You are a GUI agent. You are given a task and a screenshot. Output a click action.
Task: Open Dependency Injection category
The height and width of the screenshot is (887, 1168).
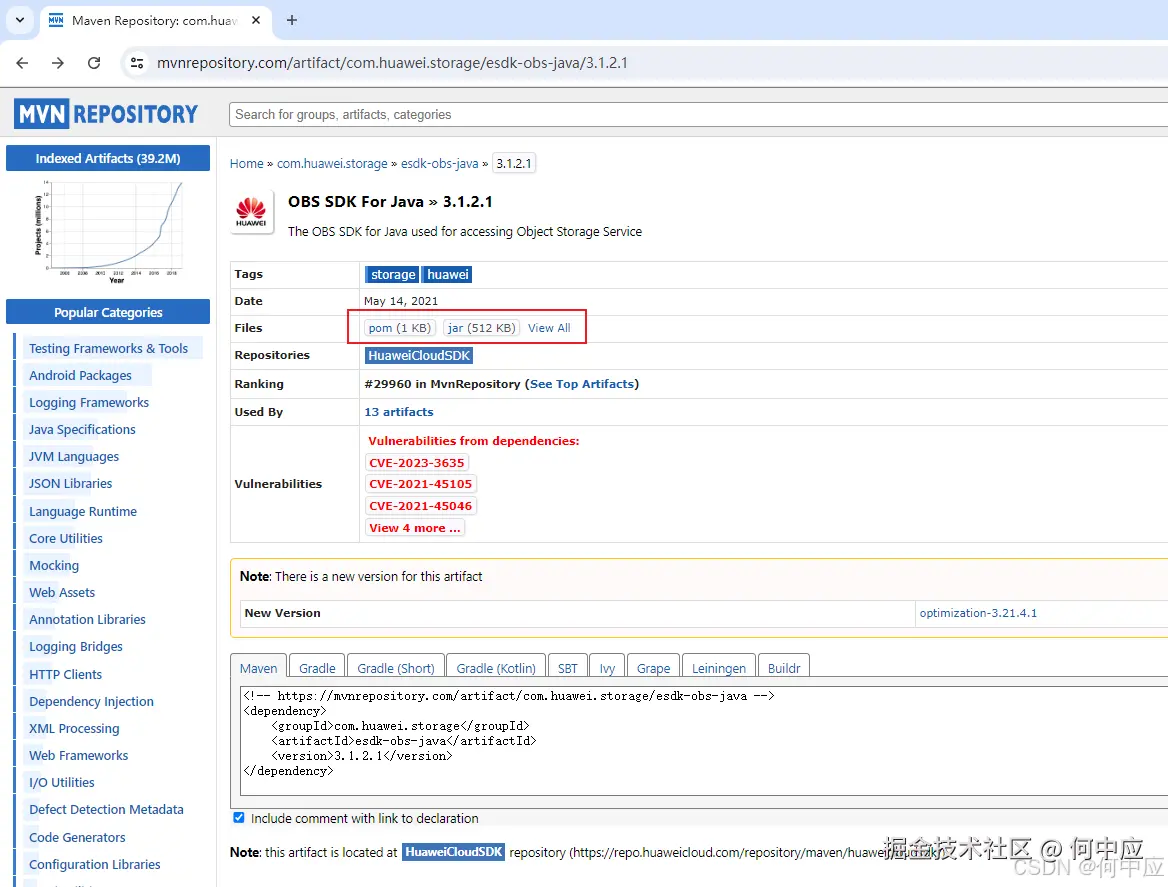[x=91, y=702]
